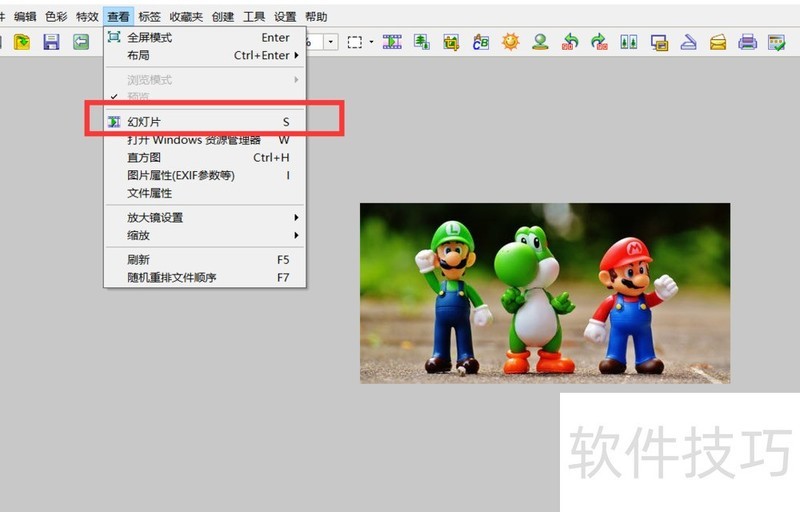Click the Resize image toolbar icon
800x512 pixels.
(x=421, y=42)
